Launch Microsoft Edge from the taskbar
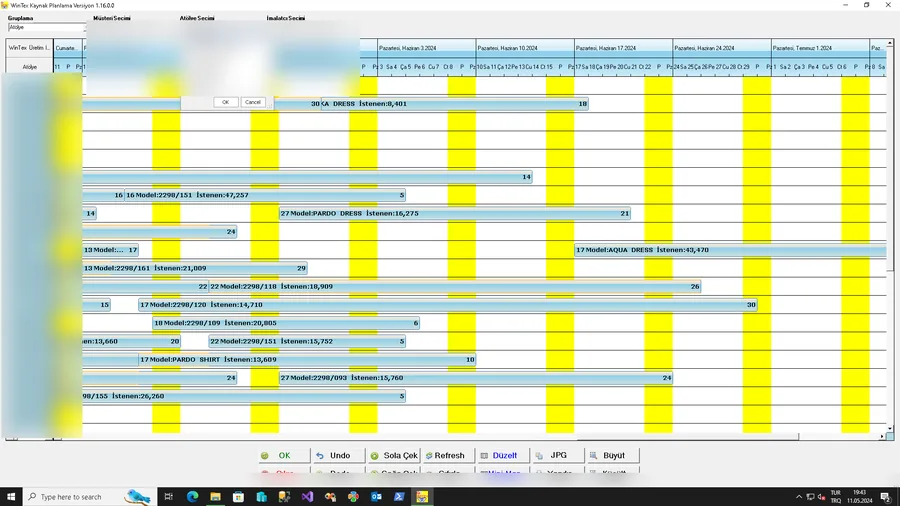Screen dimensions: 900x506 [x=192, y=497]
